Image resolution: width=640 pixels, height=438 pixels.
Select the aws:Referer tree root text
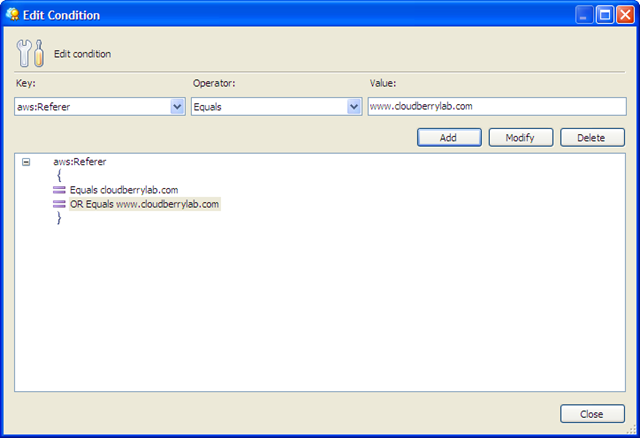pos(80,162)
